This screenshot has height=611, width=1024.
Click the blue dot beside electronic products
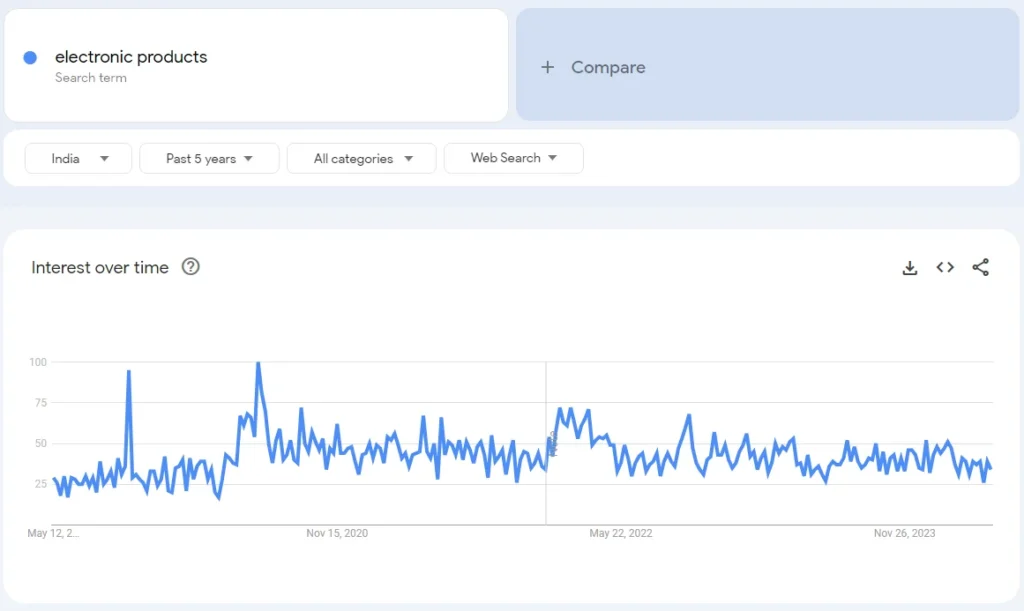tap(30, 57)
